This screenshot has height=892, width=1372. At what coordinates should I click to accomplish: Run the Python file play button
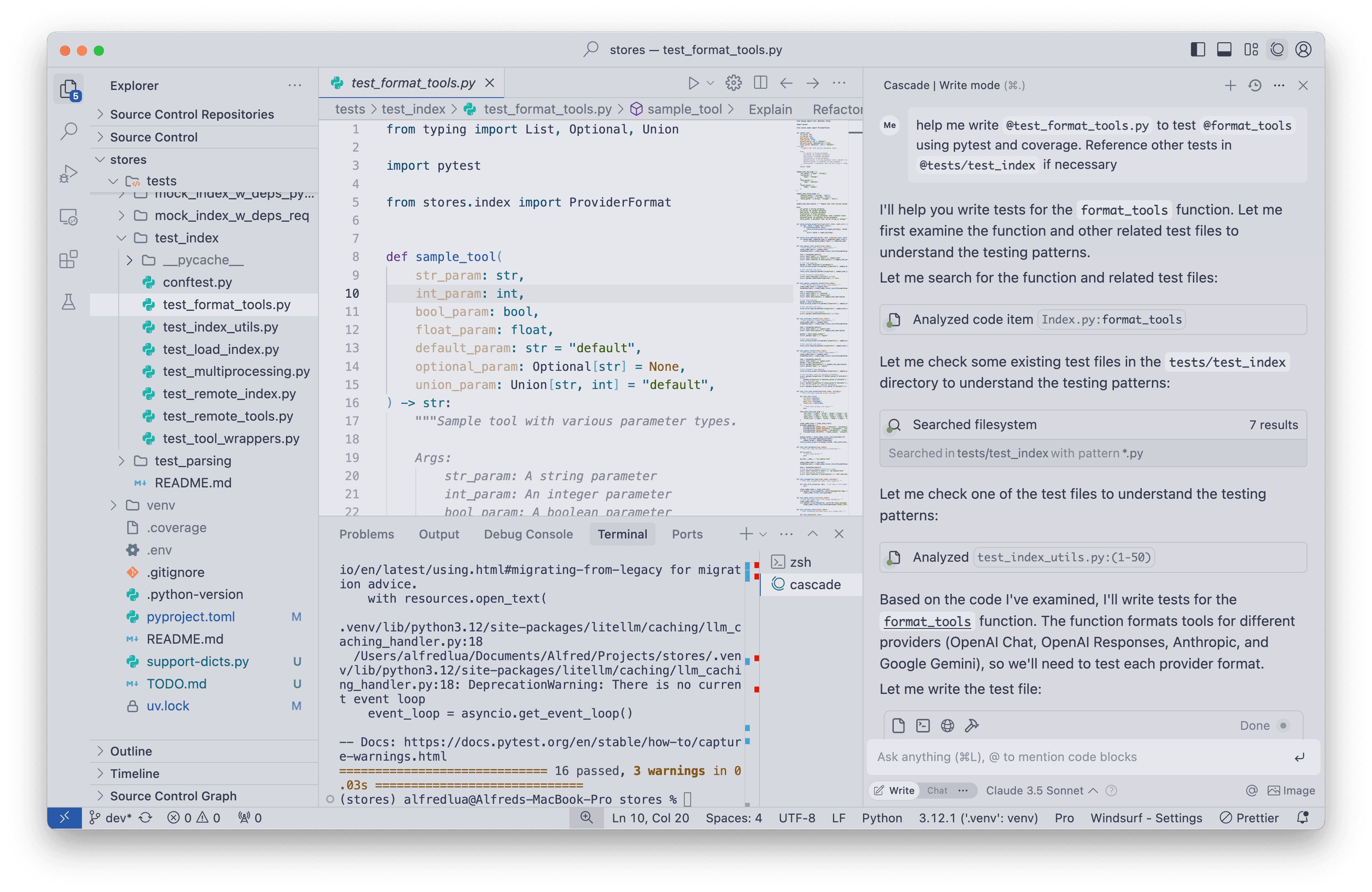[x=694, y=83]
